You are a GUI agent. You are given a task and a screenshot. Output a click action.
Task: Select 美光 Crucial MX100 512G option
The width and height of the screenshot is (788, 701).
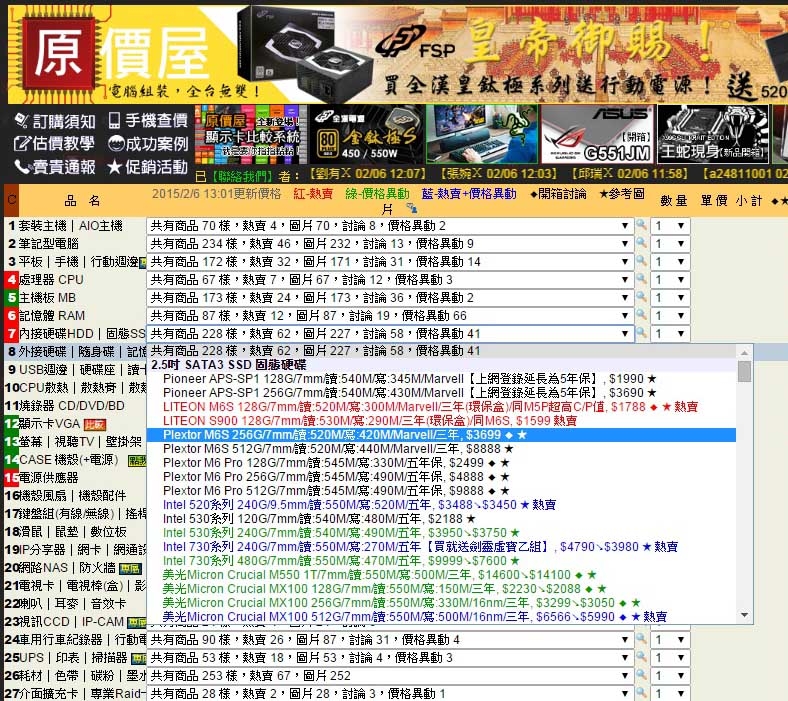click(441, 617)
